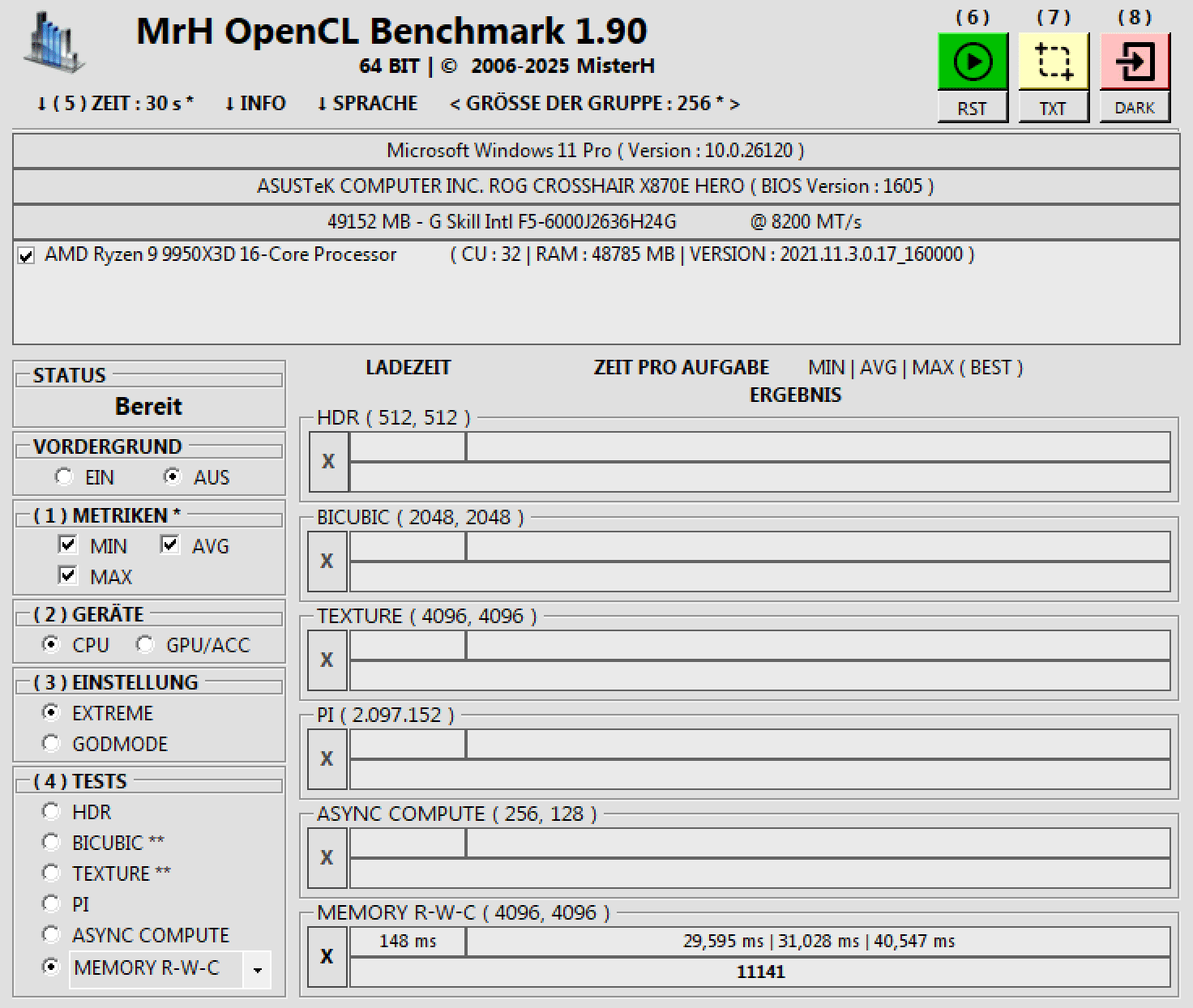Click the X button for BICUBIC result
The height and width of the screenshot is (1008, 1193).
[x=327, y=561]
